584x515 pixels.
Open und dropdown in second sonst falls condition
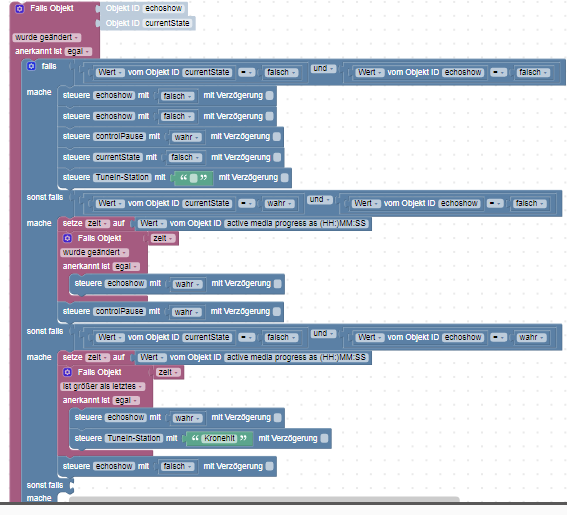pos(323,333)
